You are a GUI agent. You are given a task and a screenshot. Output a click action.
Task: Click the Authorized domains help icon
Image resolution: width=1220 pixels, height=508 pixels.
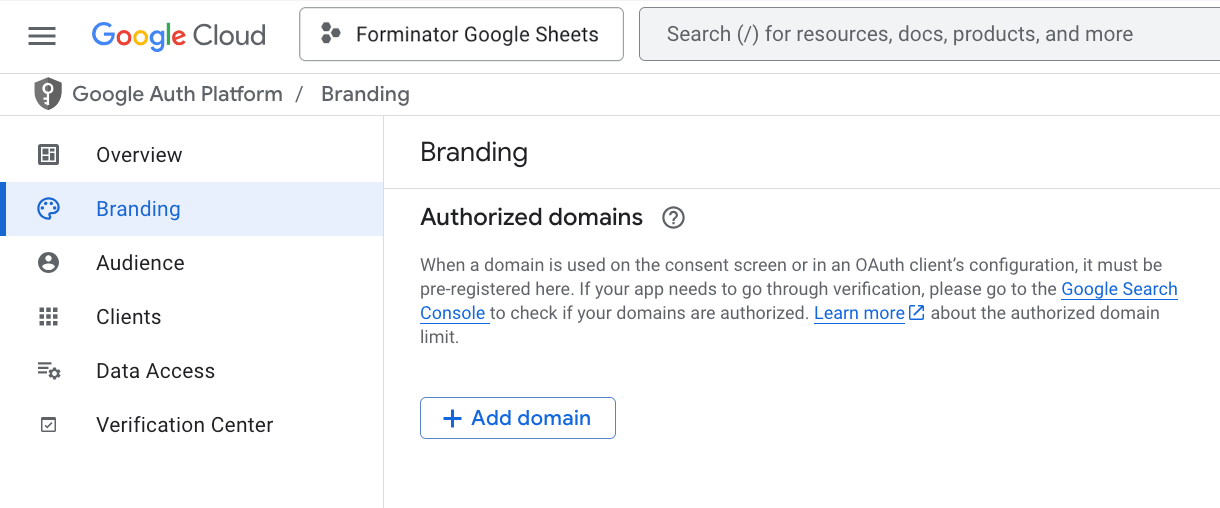coord(674,217)
